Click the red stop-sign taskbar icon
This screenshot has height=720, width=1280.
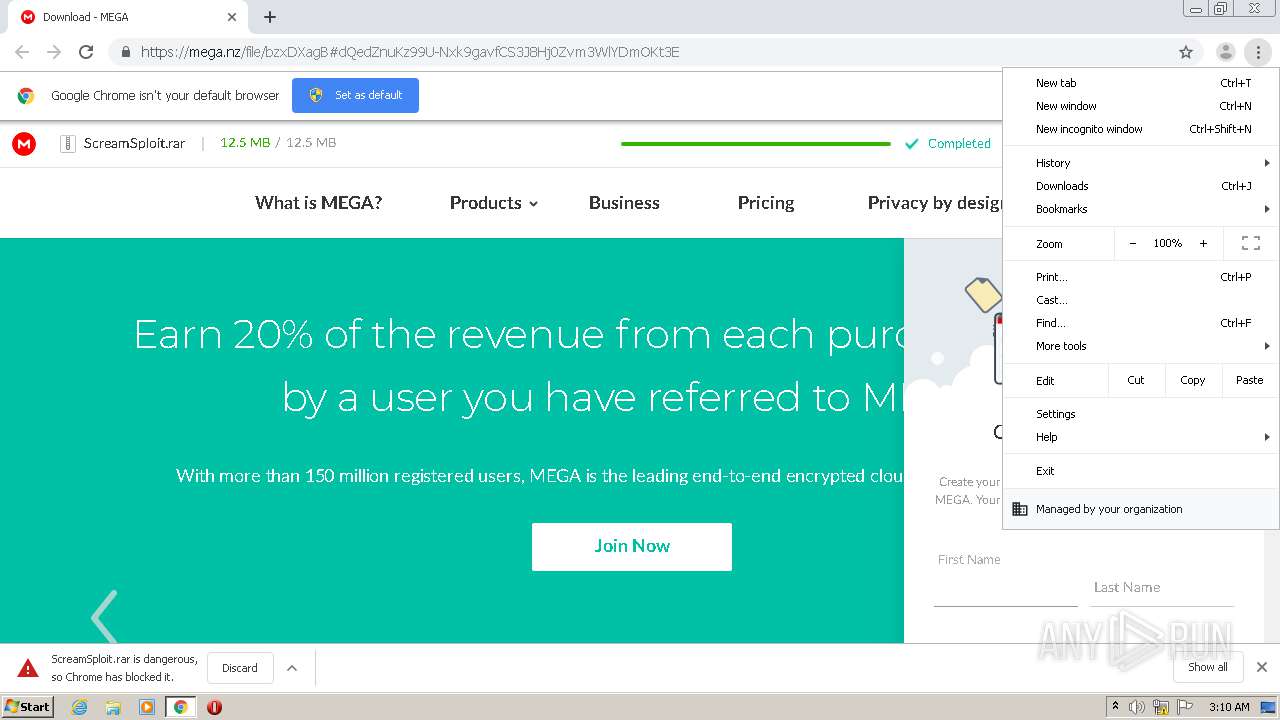214,707
